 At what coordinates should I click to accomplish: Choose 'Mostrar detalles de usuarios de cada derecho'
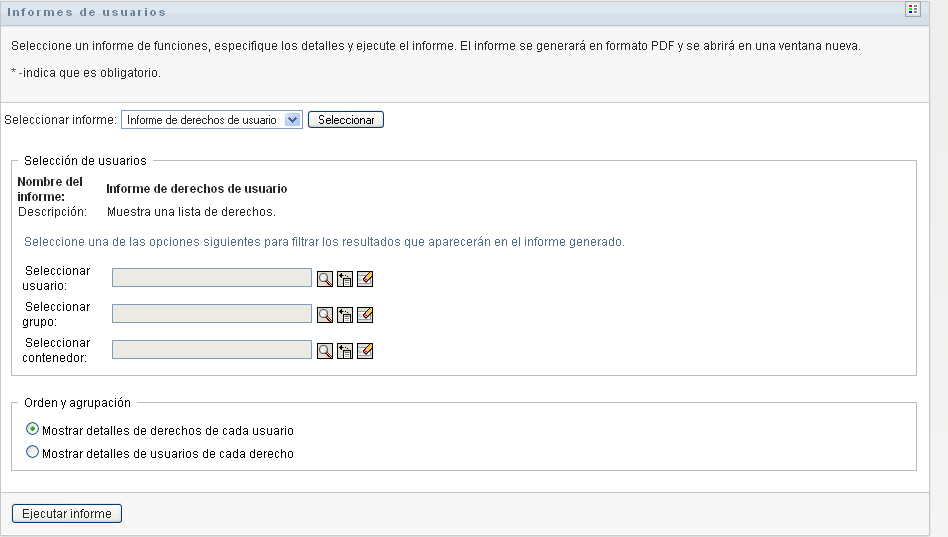click(x=33, y=453)
